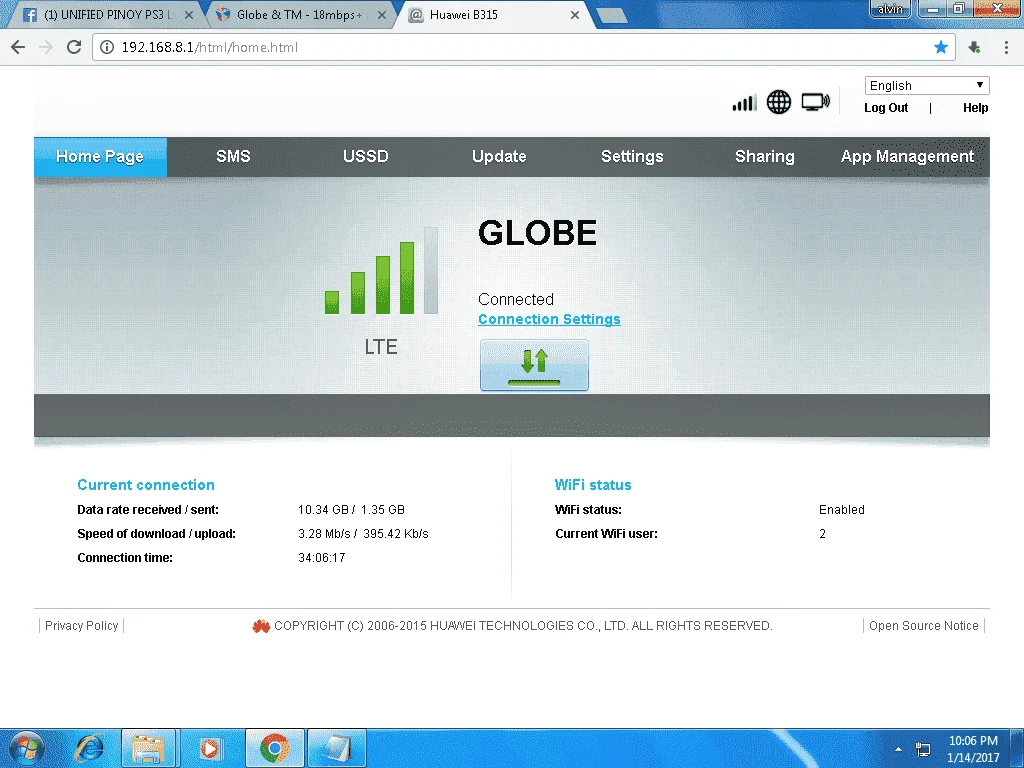Open router Settings menu
1024x768 pixels.
[x=632, y=157]
